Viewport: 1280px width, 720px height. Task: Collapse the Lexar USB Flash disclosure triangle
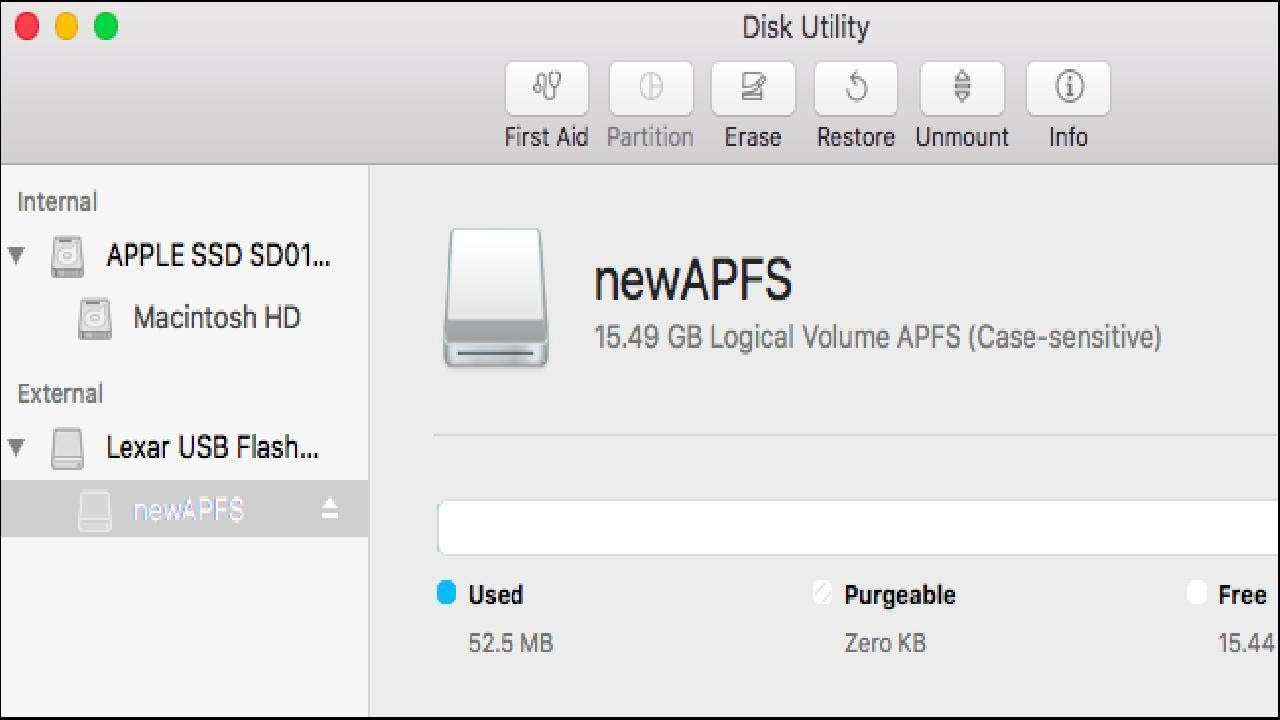click(17, 446)
